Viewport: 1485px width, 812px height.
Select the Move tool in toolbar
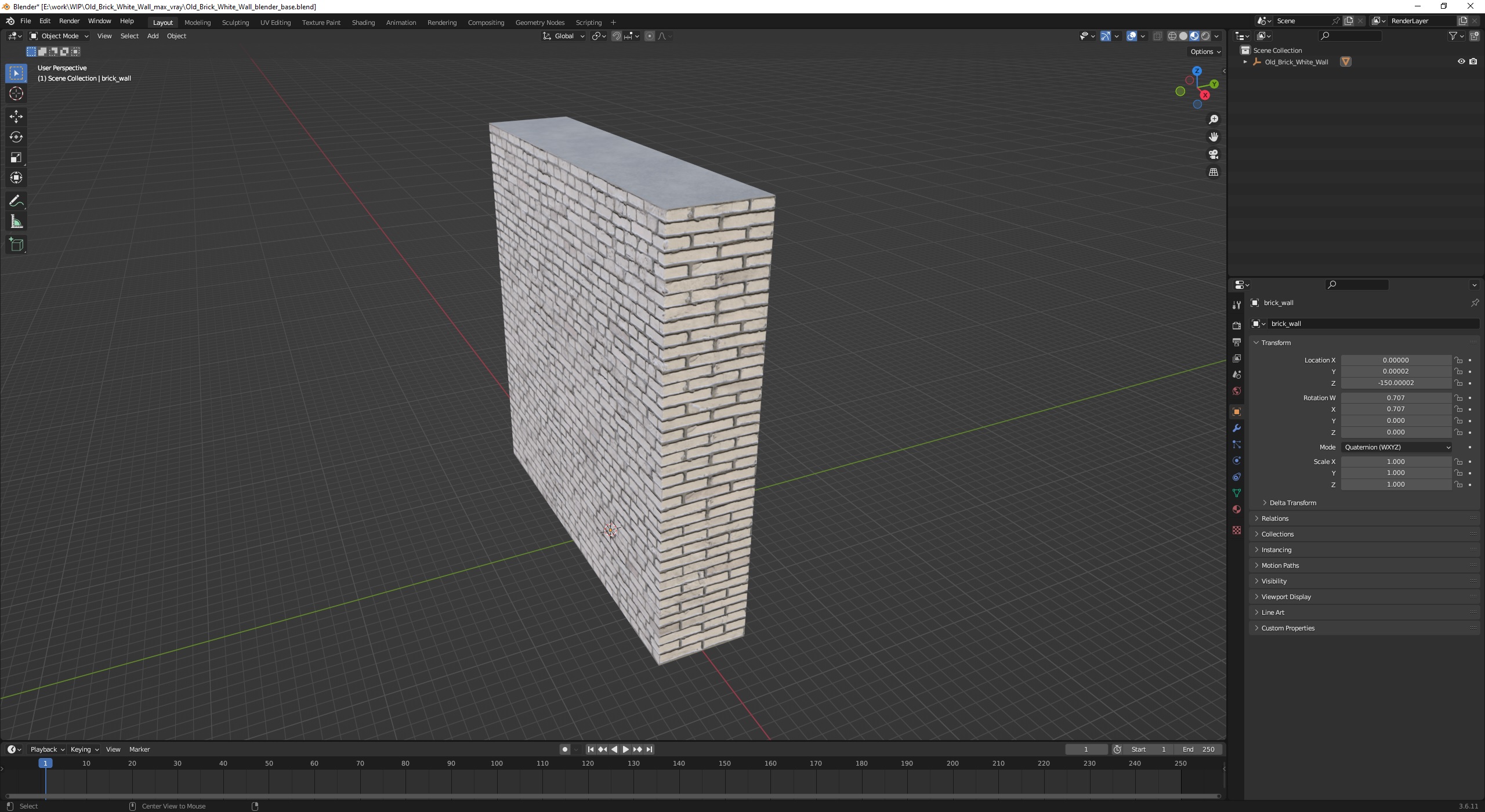(15, 114)
